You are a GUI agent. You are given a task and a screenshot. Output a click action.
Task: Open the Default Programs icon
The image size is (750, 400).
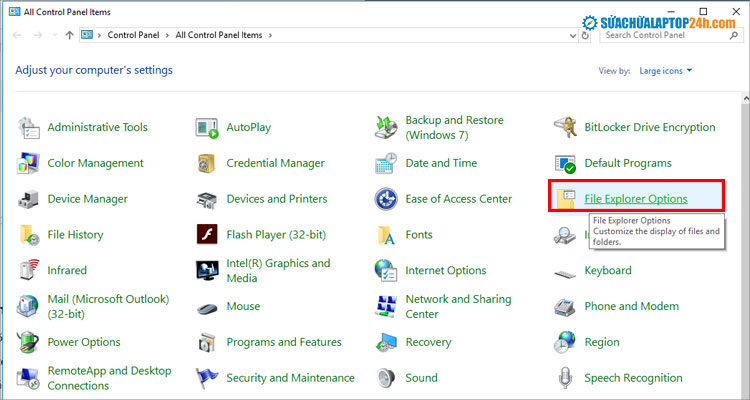(565, 163)
